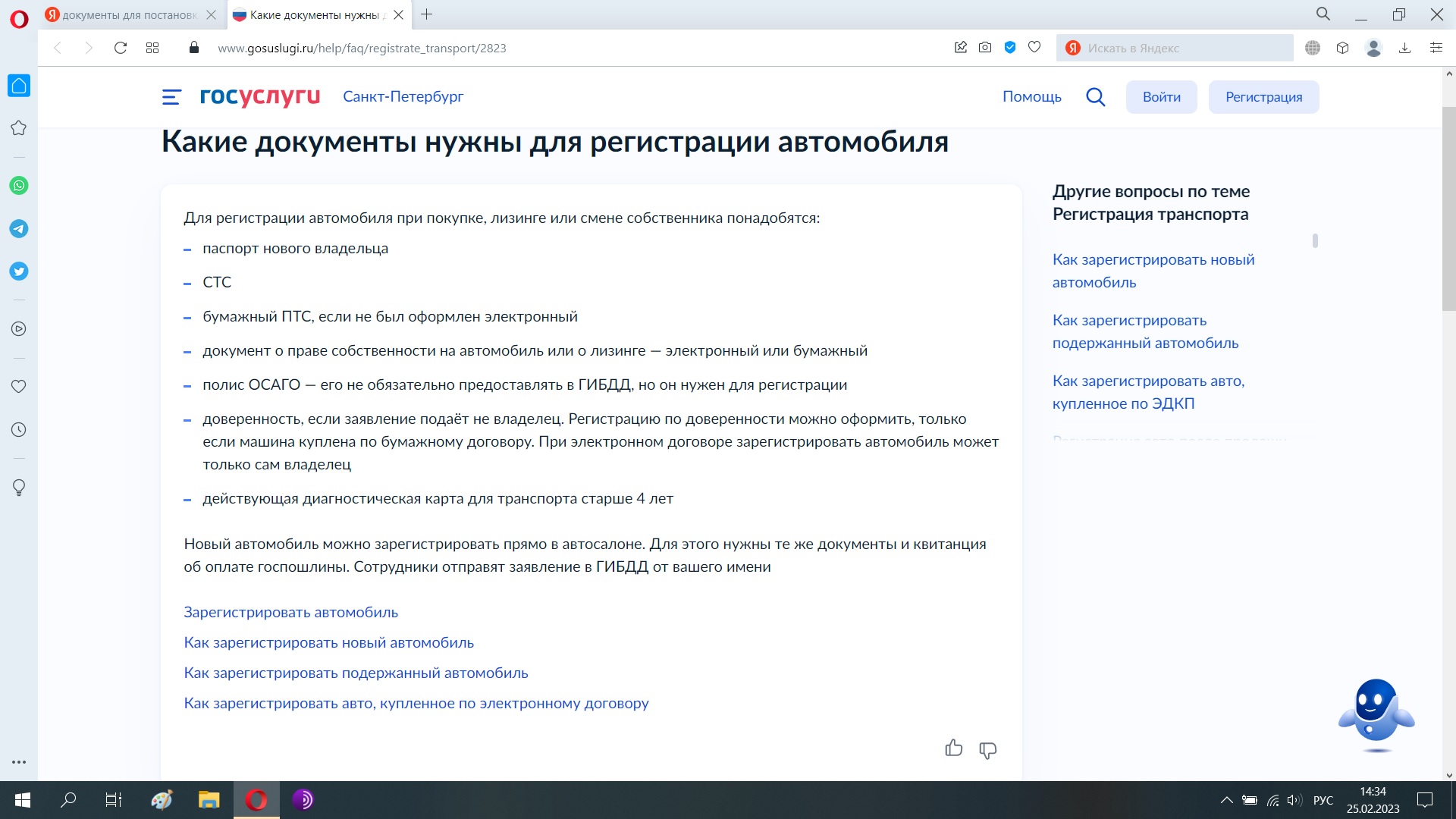Image resolution: width=1456 pixels, height=819 pixels.
Task: Open Twitter in Opera sidebar
Action: (19, 271)
